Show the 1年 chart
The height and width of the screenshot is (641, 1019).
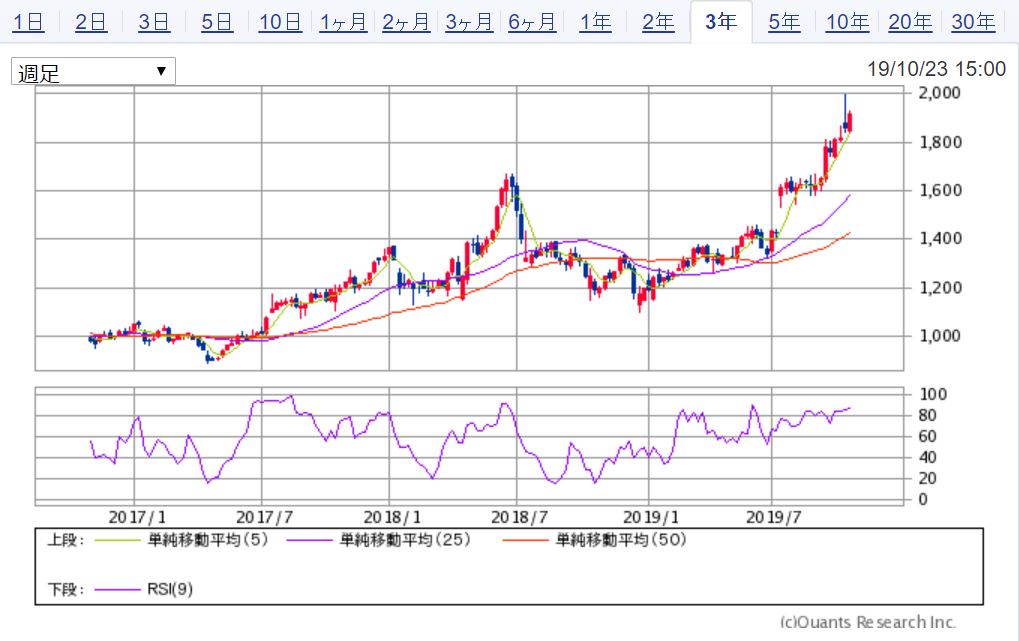coord(595,22)
